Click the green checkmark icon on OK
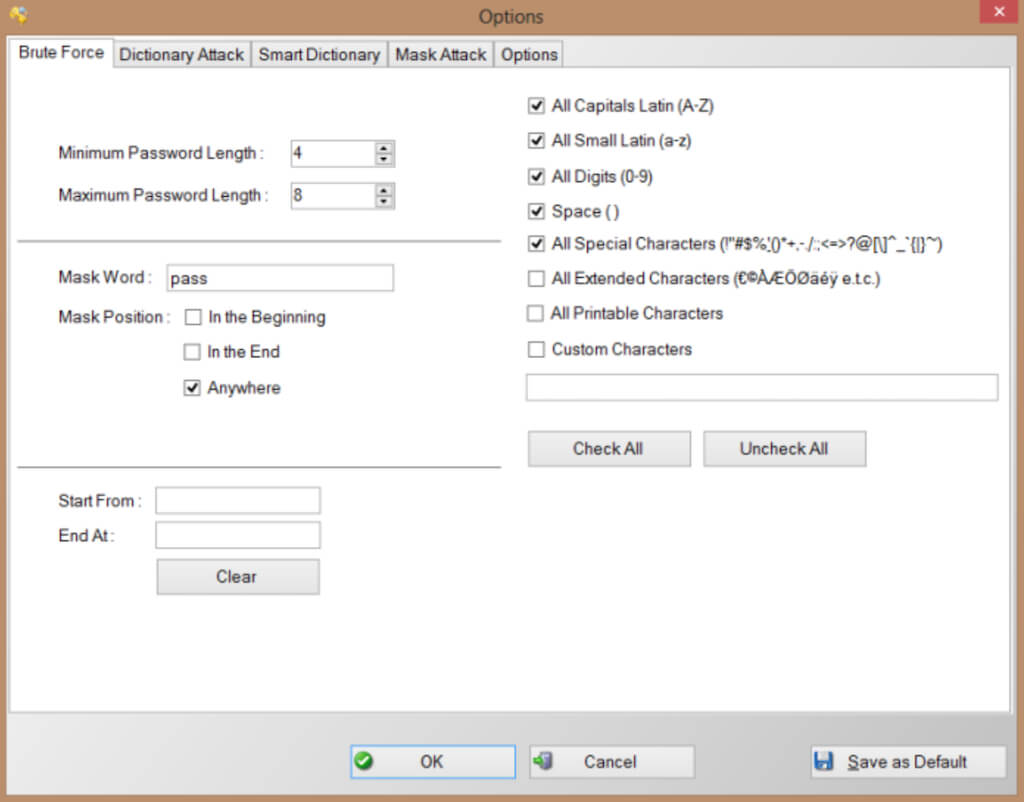 click(x=364, y=761)
